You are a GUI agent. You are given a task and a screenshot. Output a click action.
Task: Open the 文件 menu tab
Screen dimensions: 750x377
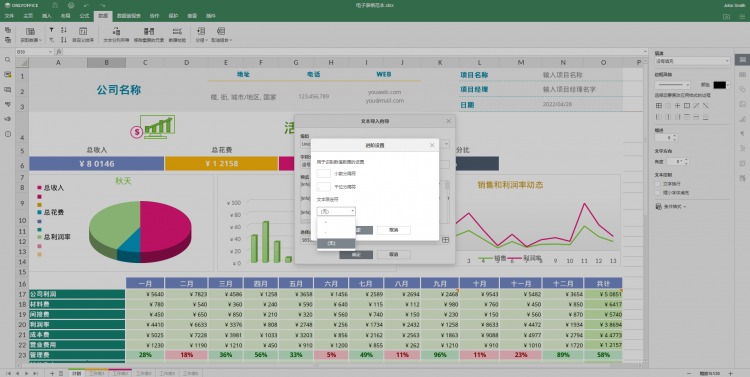coord(9,16)
